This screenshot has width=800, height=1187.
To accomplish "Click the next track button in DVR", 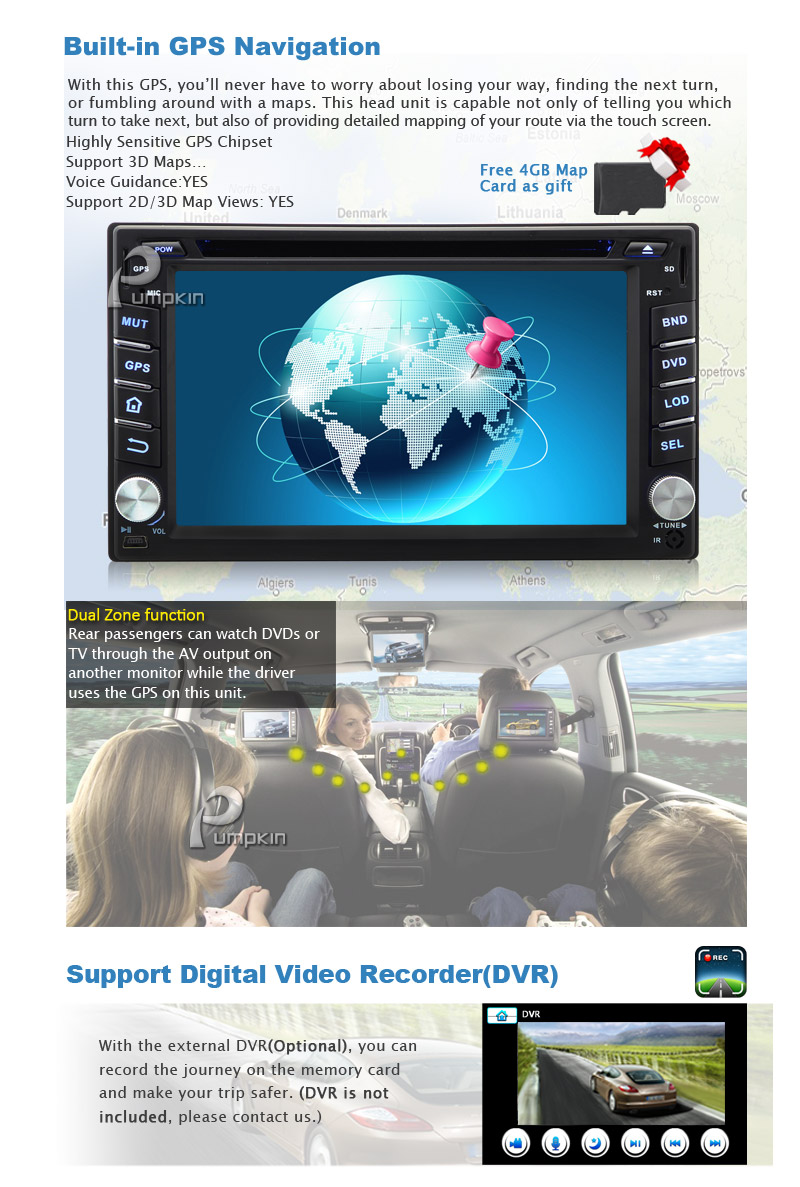I will coord(714,1143).
